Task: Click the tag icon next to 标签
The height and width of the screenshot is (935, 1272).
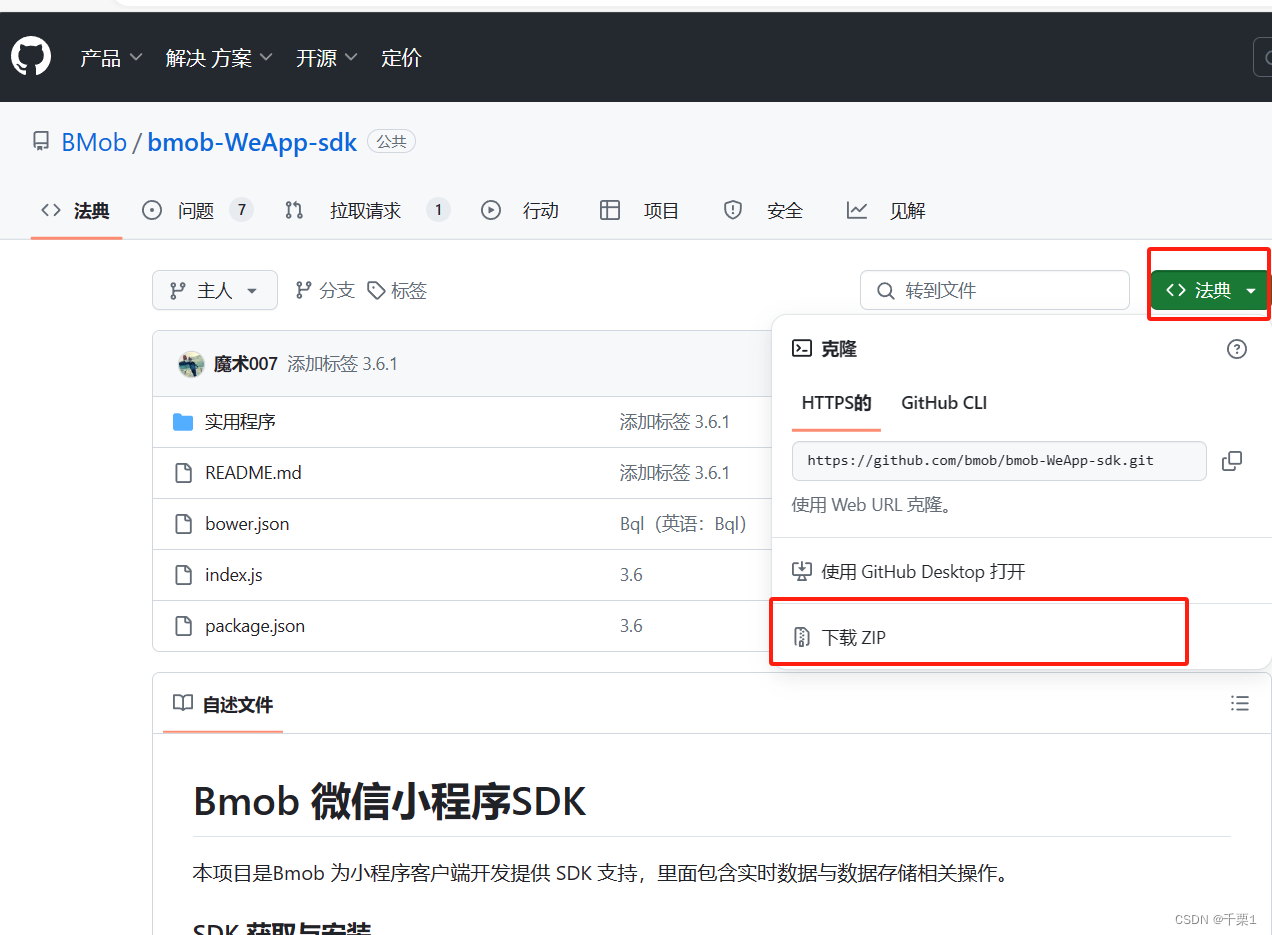Action: [x=375, y=289]
